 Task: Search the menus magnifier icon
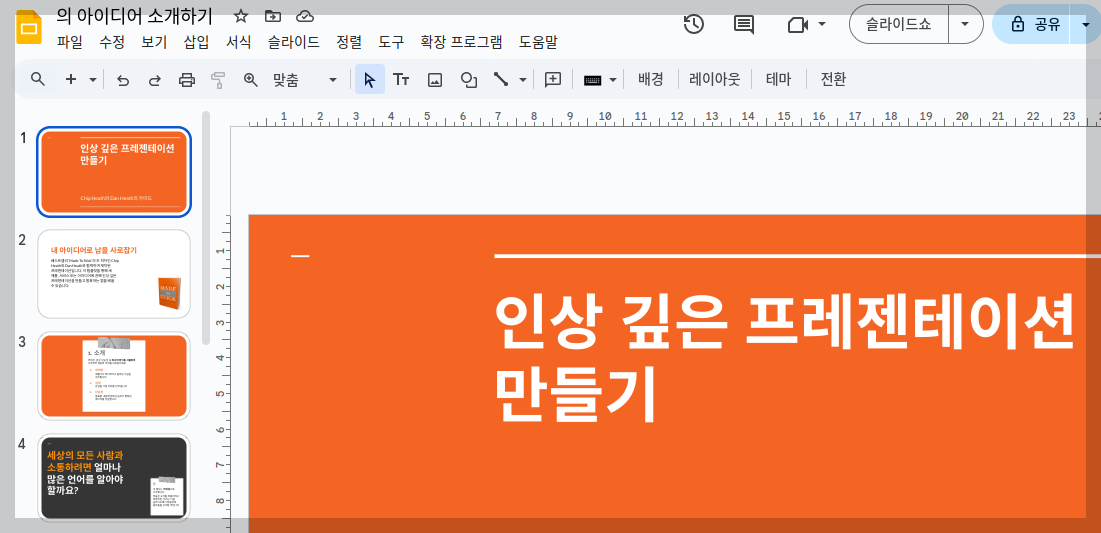(39, 79)
